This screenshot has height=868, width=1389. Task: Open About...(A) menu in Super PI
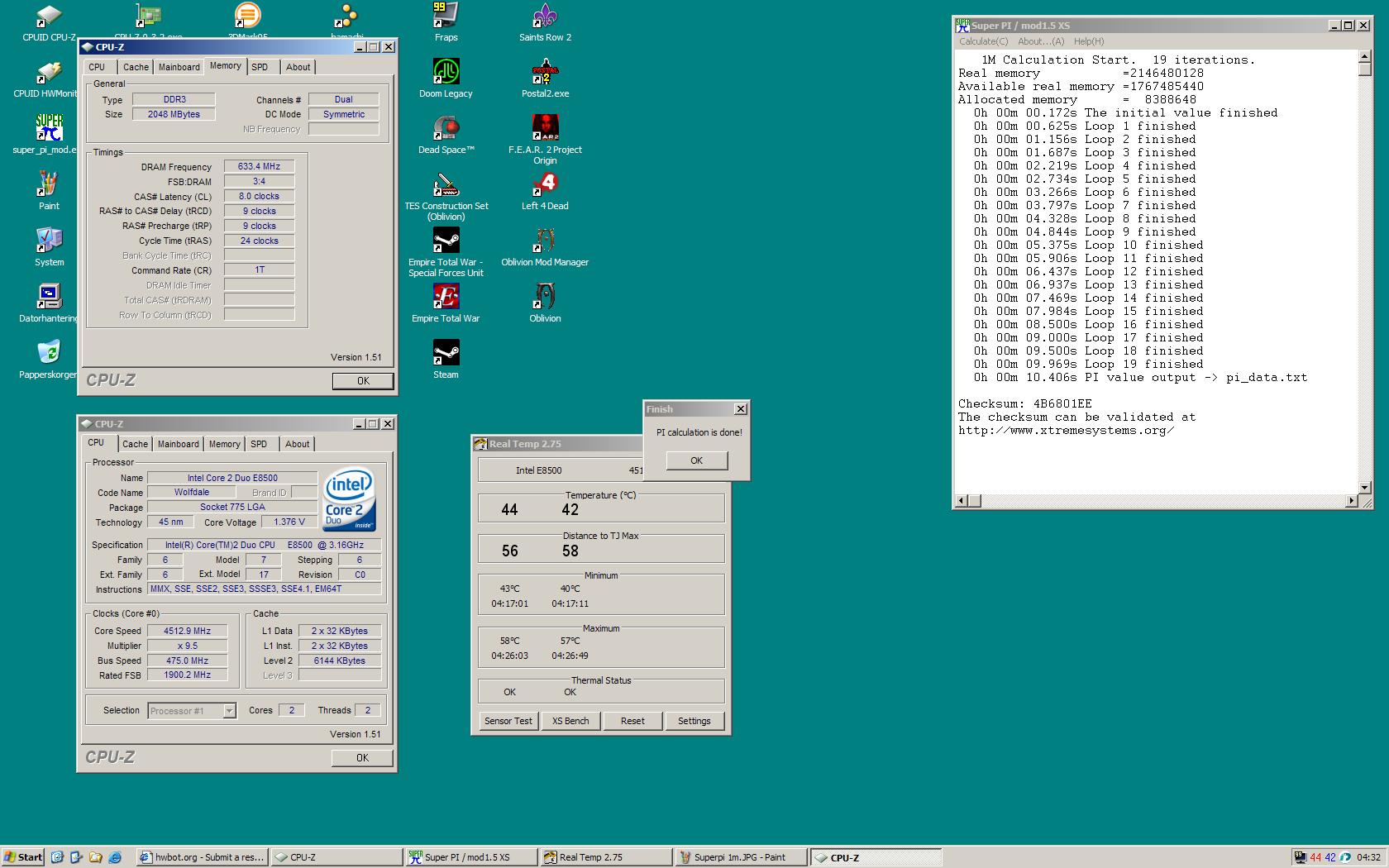[x=1041, y=41]
